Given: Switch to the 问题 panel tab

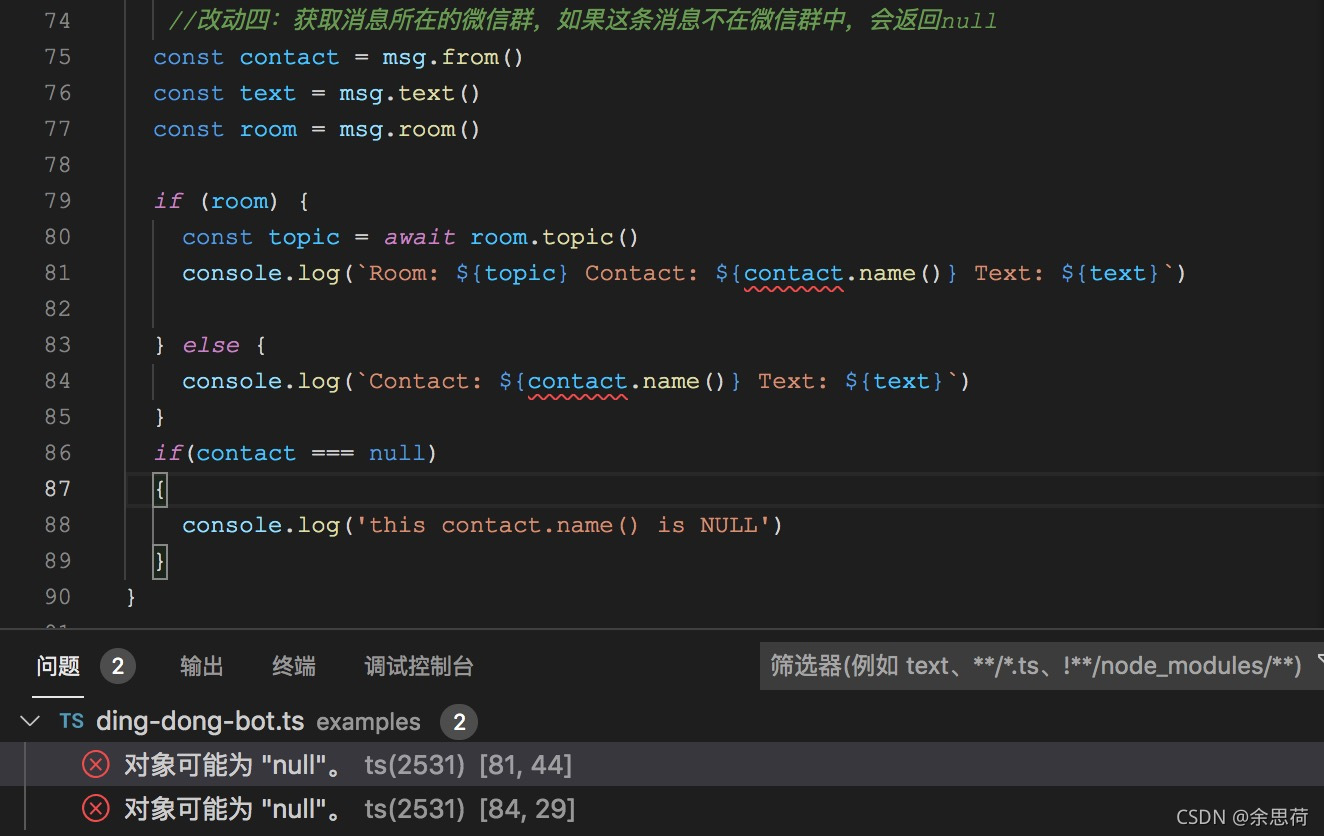Looking at the screenshot, I should [x=58, y=666].
